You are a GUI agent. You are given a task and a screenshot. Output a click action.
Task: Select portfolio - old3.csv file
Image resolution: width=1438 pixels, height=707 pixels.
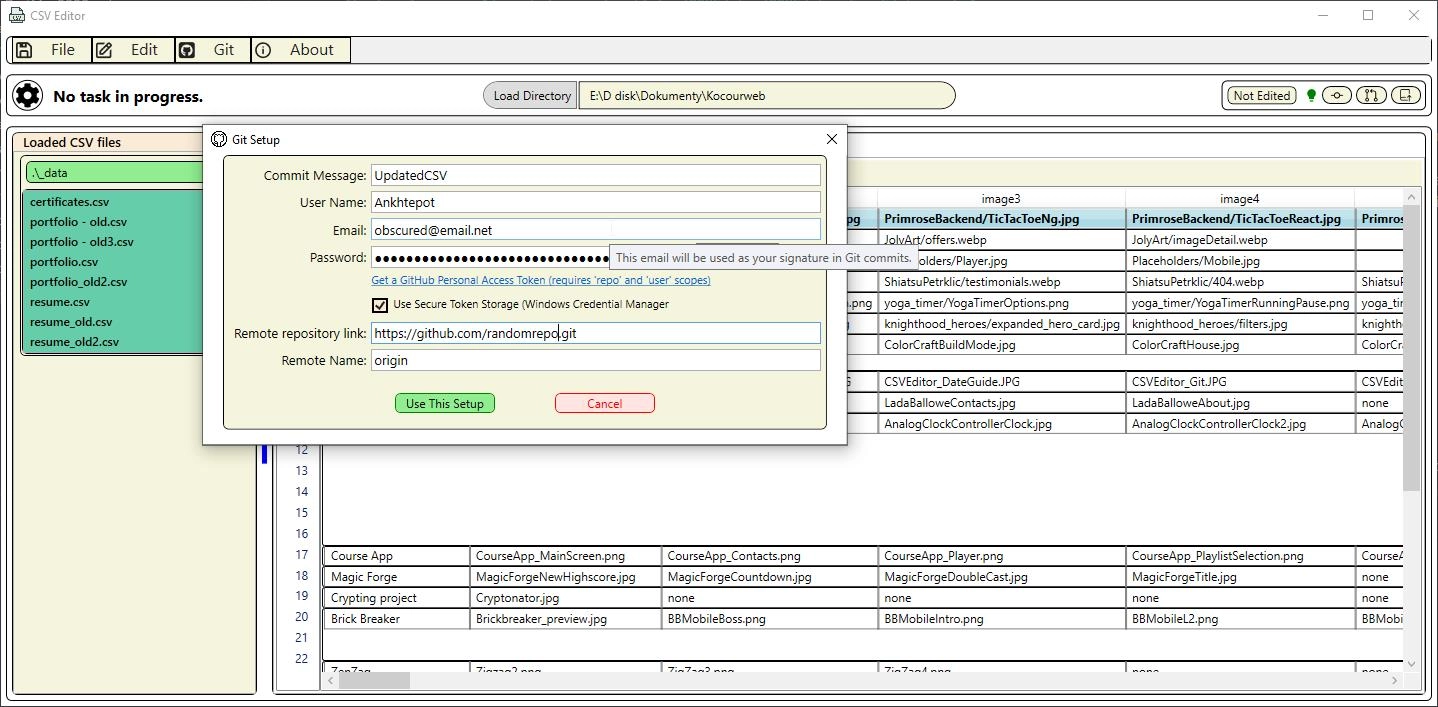pos(81,242)
